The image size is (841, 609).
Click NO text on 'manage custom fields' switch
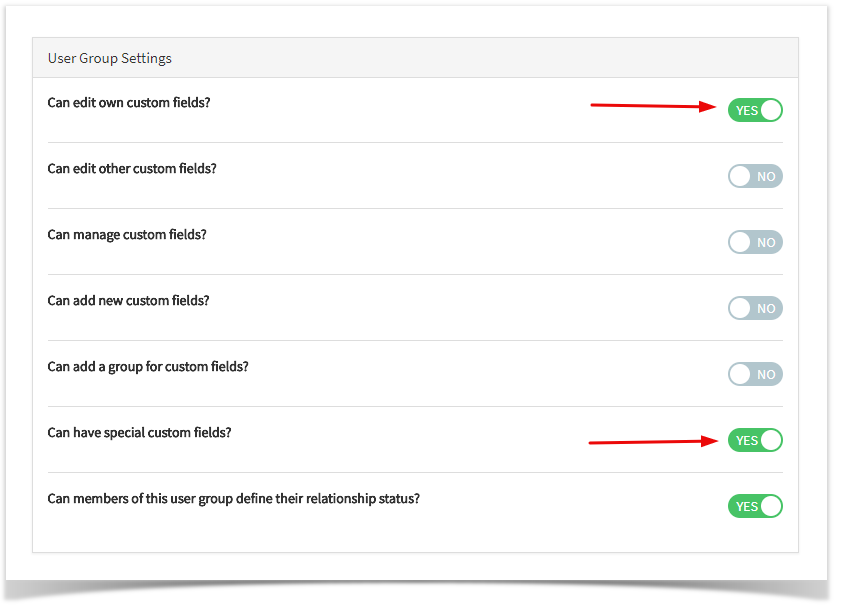point(766,243)
